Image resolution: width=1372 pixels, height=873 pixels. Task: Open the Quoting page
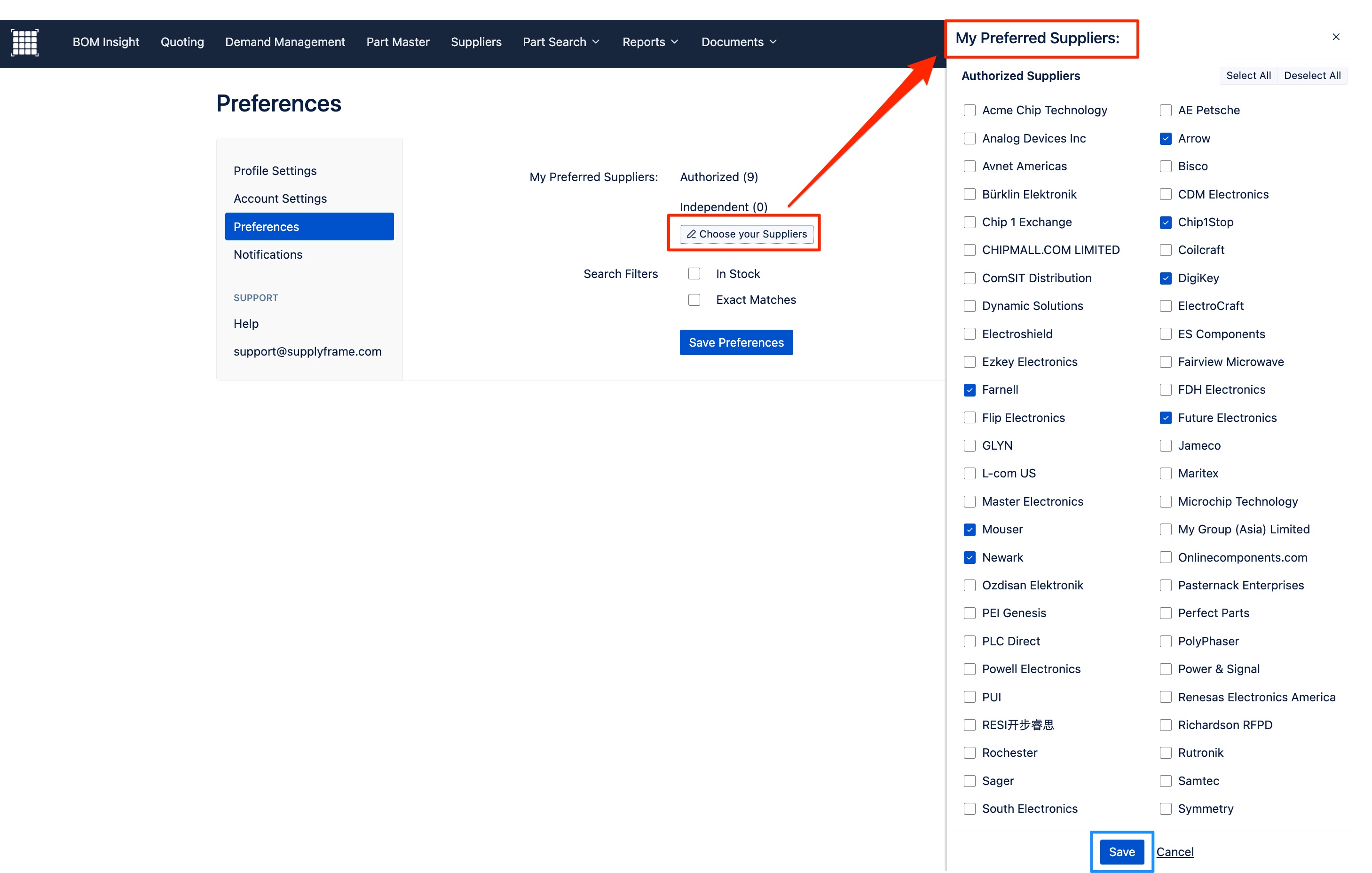182,41
